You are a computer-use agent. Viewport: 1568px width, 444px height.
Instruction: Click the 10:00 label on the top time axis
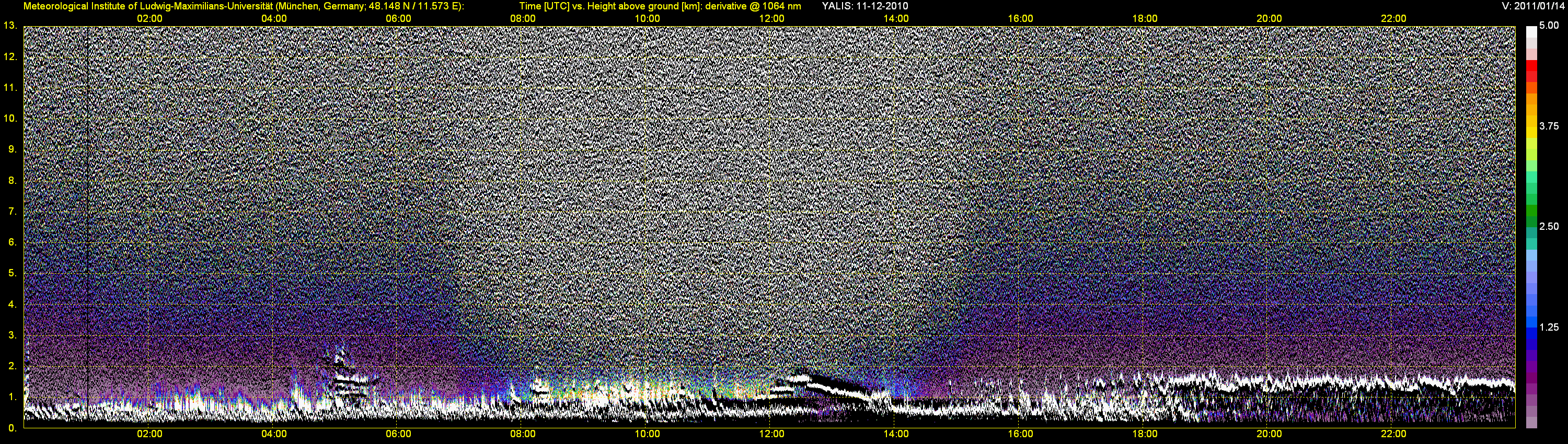(x=647, y=19)
